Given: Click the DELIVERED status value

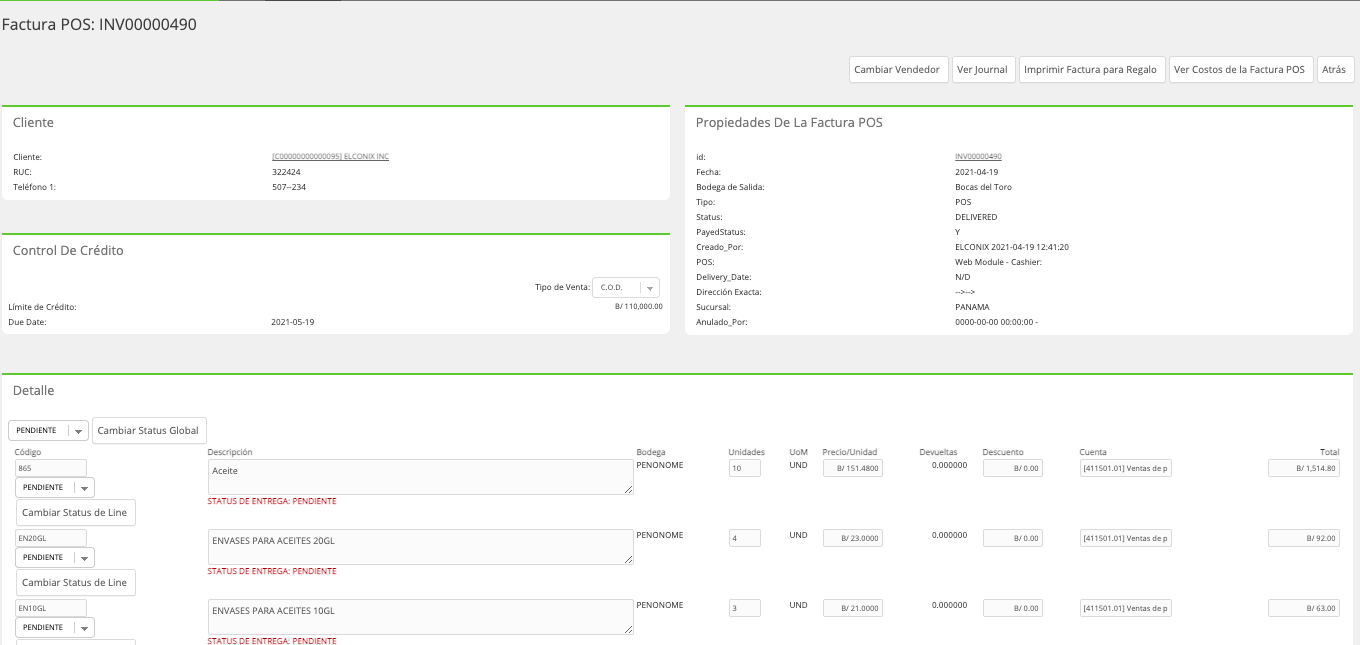Looking at the screenshot, I should tap(976, 217).
